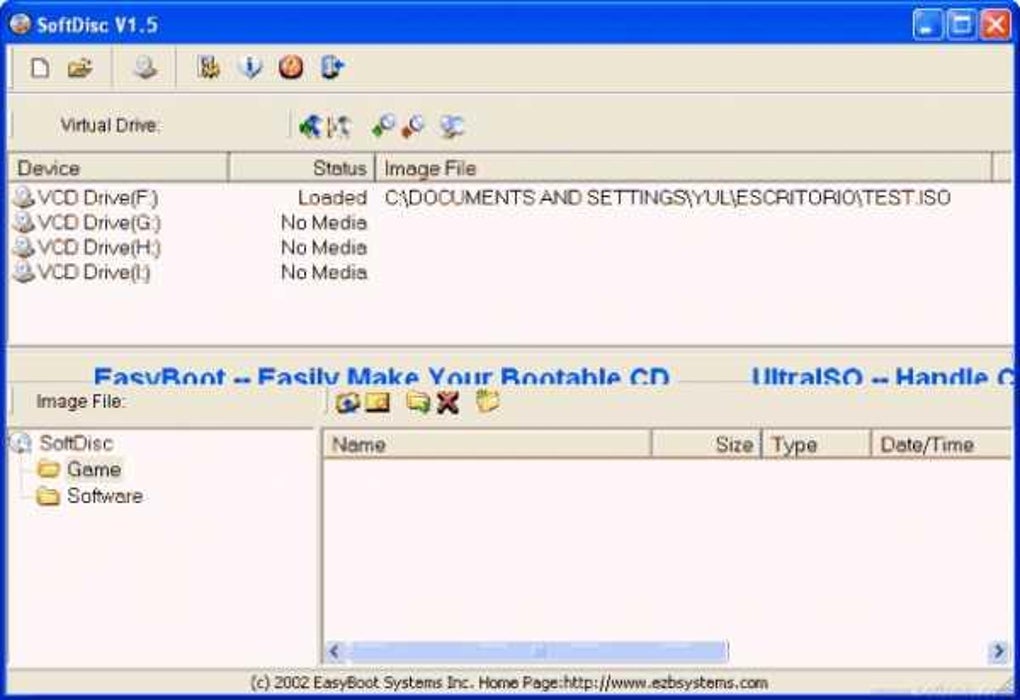Sort by the Device column header
Viewport: 1020px width, 700px height.
click(x=118, y=168)
